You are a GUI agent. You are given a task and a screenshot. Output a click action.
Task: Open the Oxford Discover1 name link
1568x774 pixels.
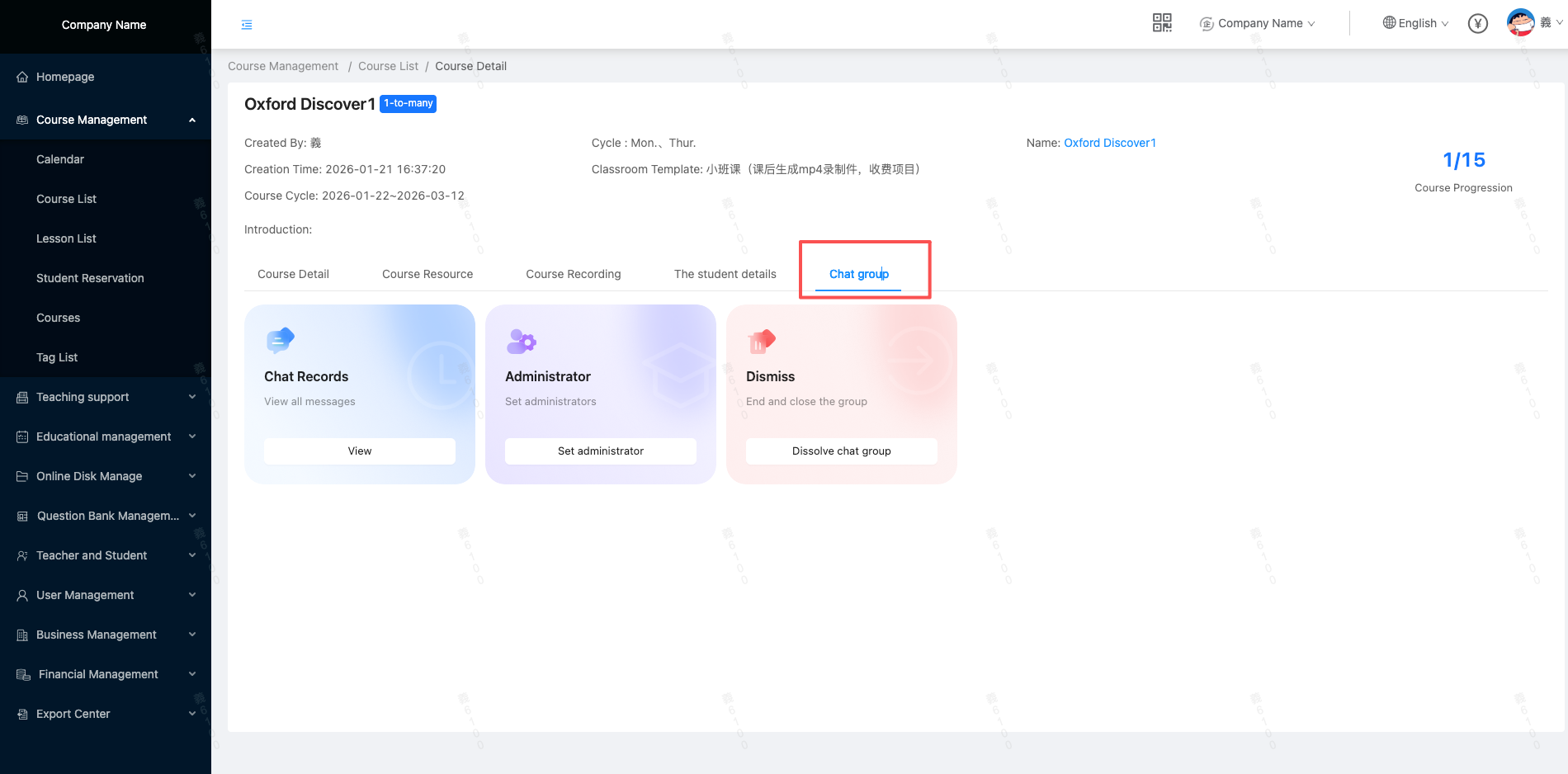pyautogui.click(x=1109, y=143)
